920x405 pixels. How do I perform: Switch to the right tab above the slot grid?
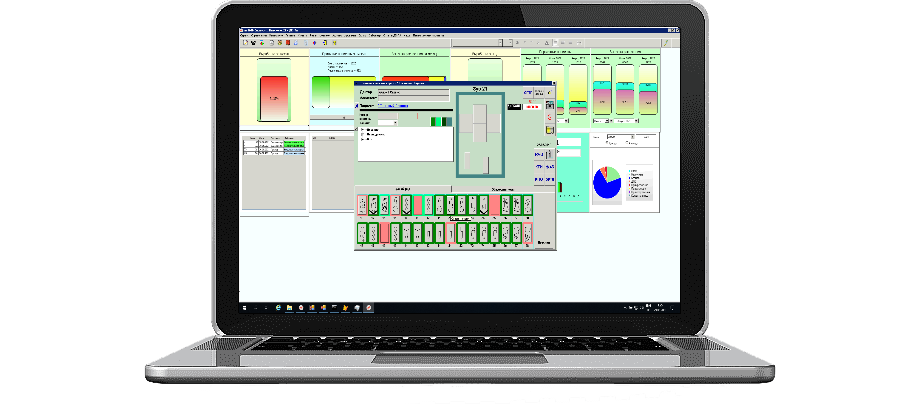[x=502, y=188]
